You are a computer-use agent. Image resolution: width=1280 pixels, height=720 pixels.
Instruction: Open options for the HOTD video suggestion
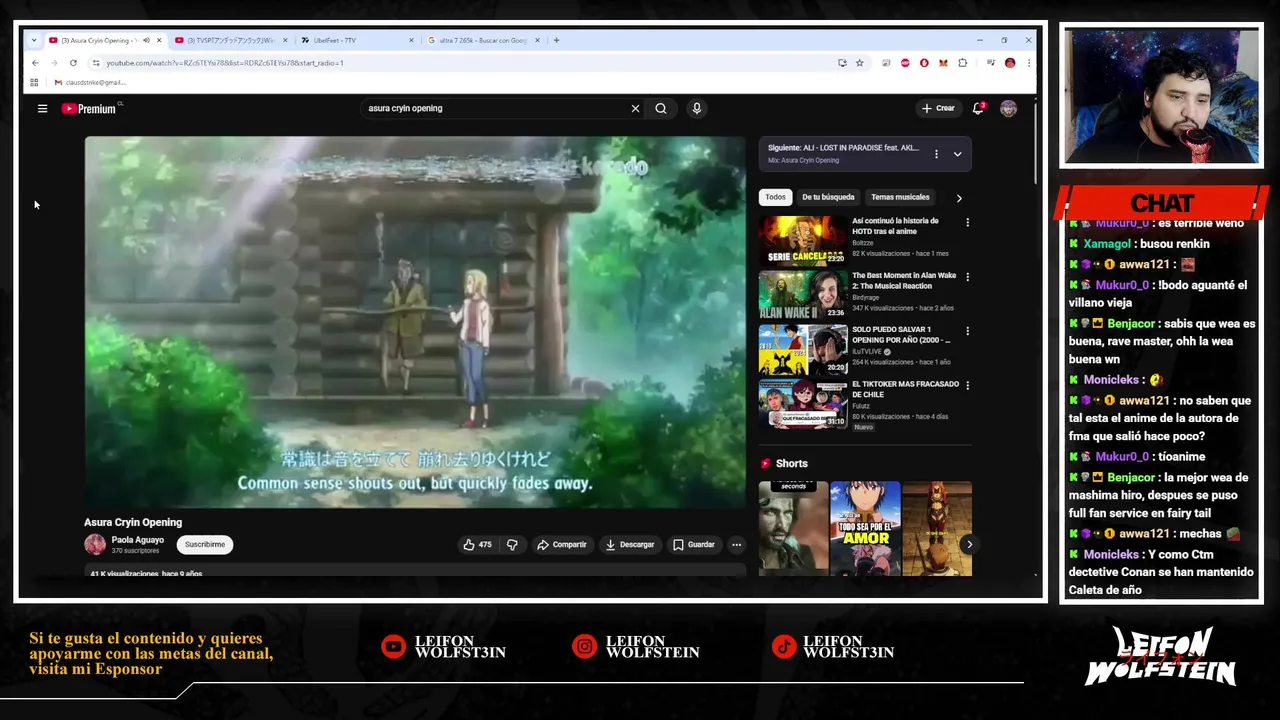tap(967, 222)
